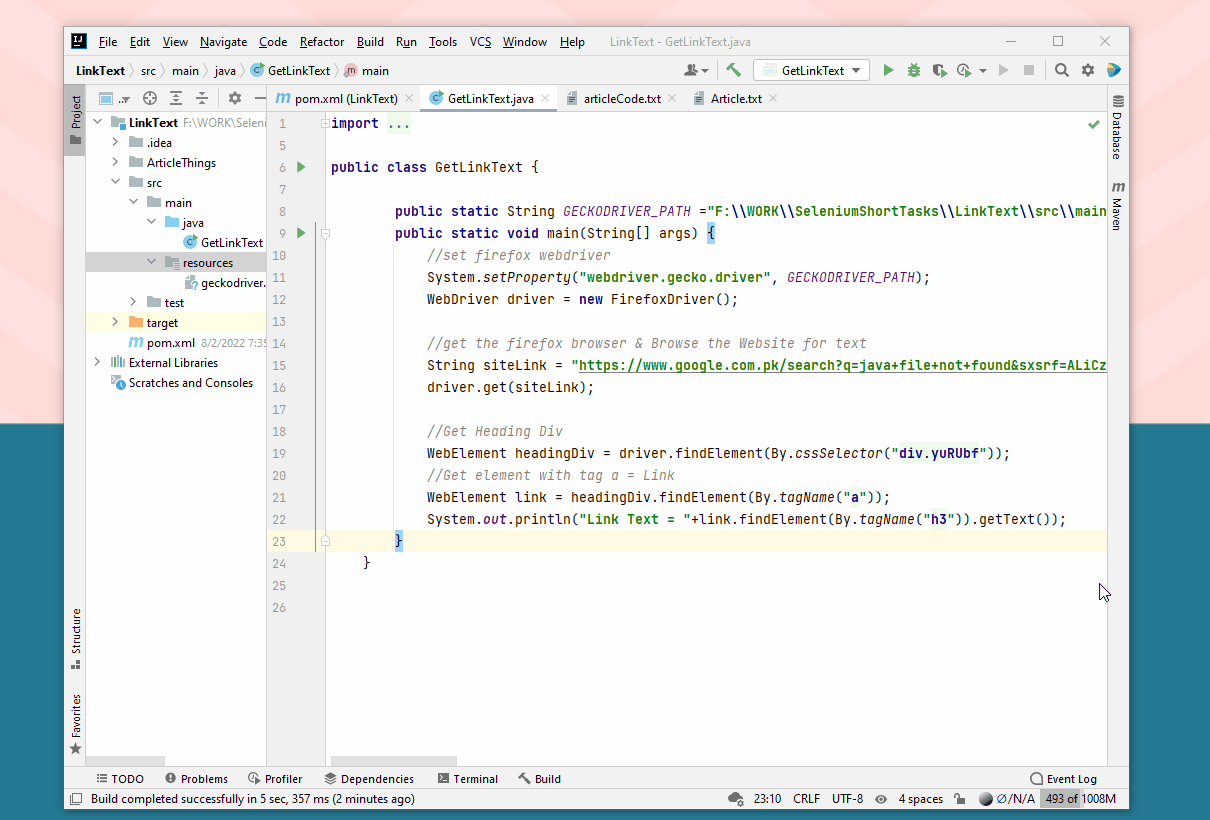Viewport: 1210px width, 820px height.
Task: Select opened file with the locate target icon
Action: click(x=150, y=98)
